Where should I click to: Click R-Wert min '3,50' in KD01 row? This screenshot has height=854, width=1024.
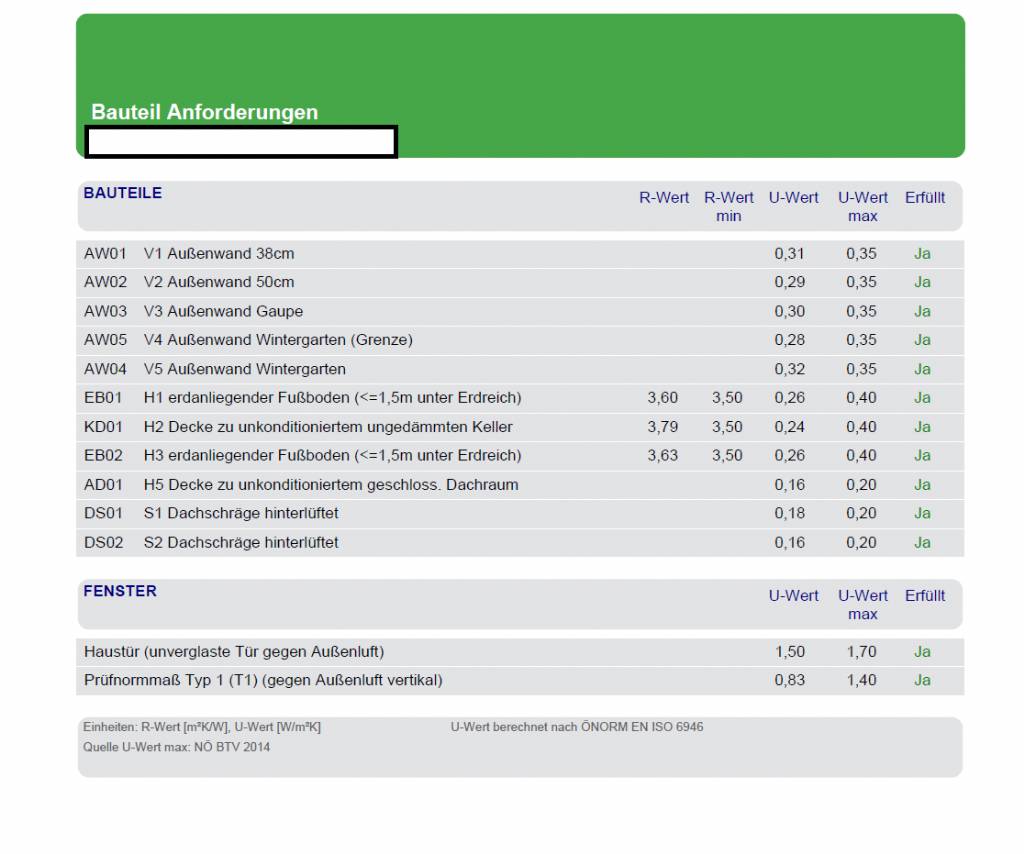pyautogui.click(x=727, y=427)
